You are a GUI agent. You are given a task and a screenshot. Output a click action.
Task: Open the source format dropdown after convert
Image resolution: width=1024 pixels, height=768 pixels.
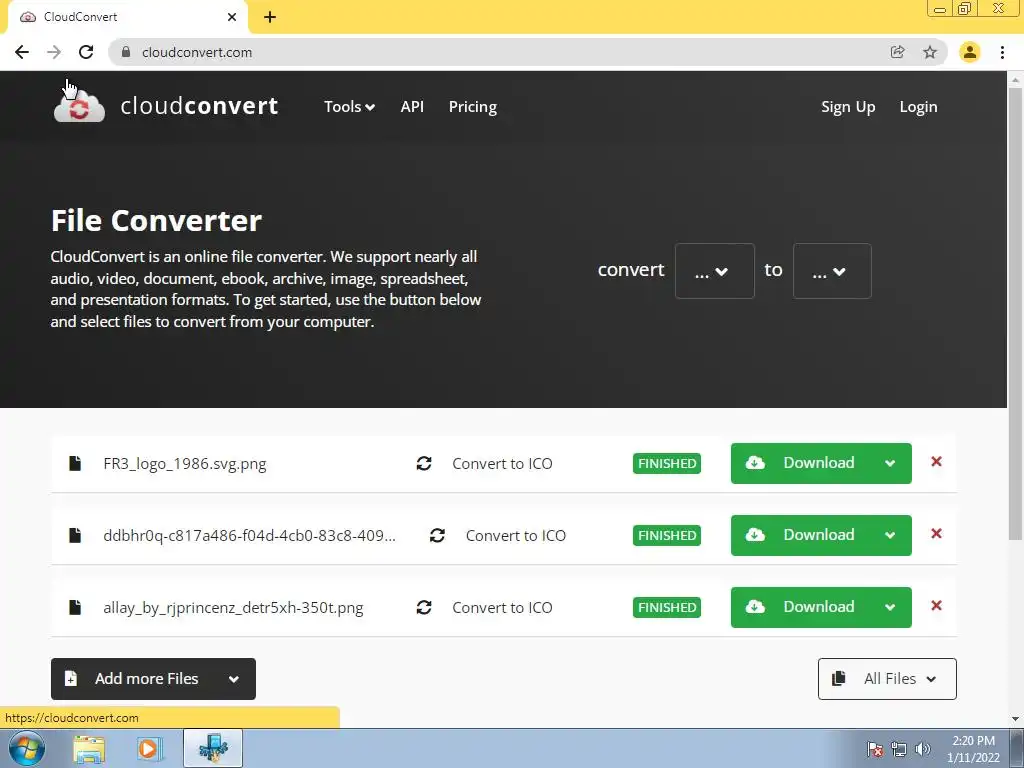[714, 271]
